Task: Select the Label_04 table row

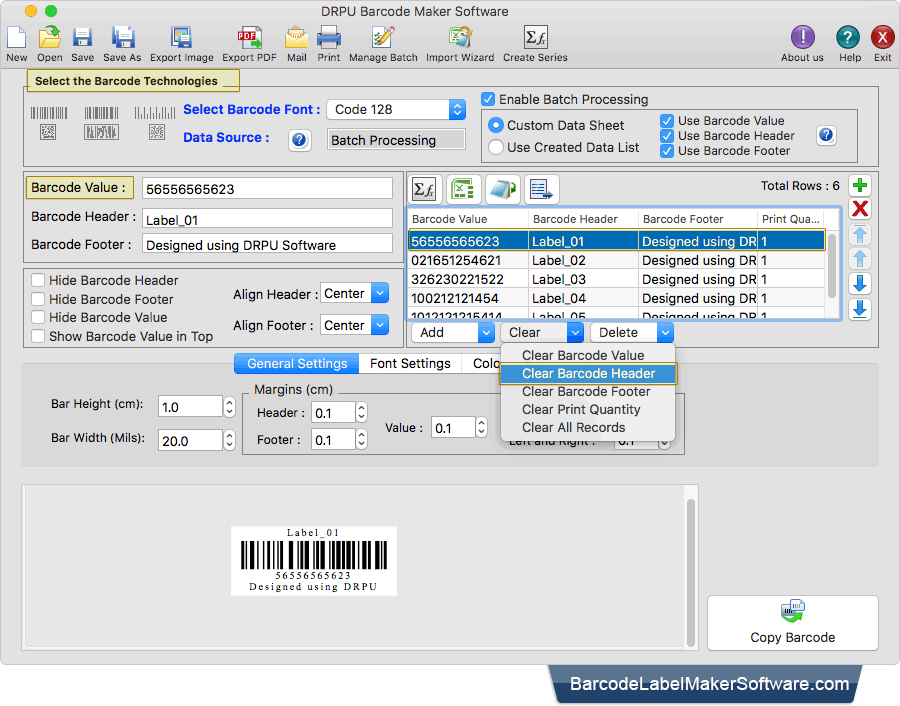Action: [x=616, y=298]
